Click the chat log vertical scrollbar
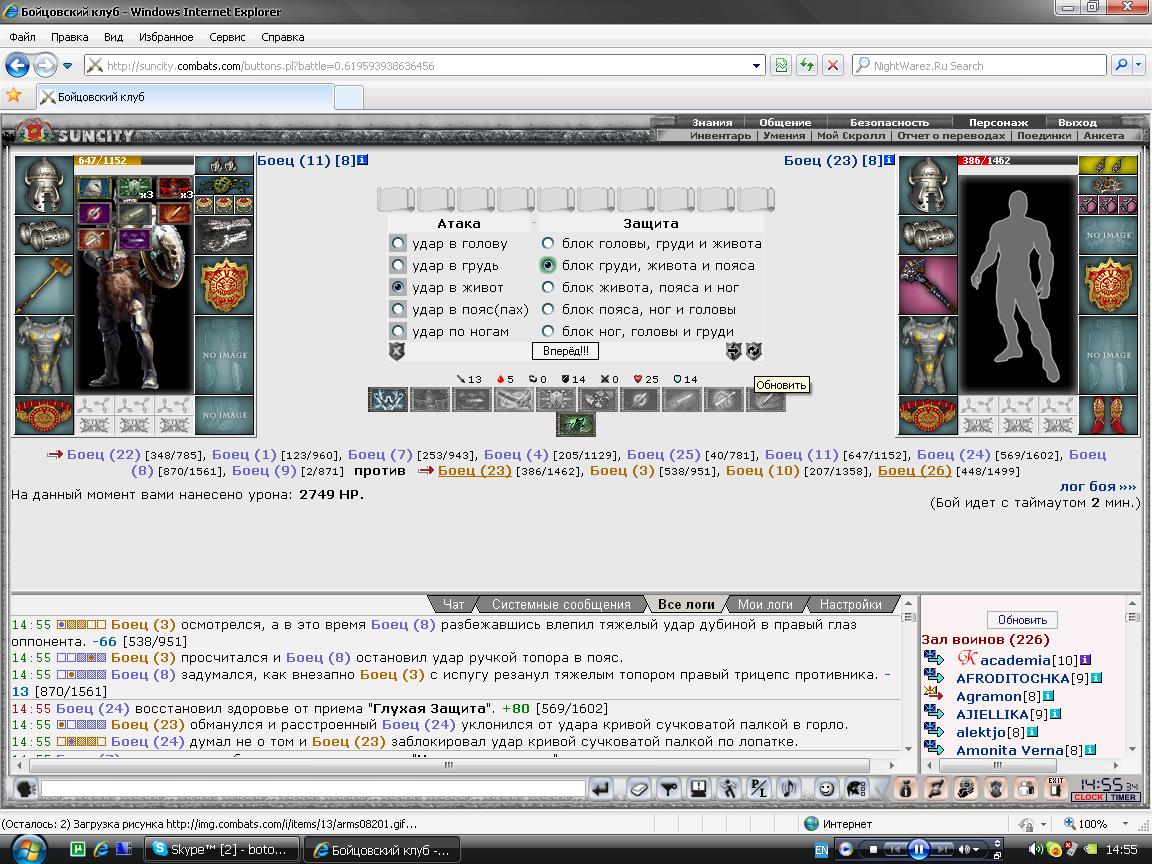 click(x=908, y=676)
